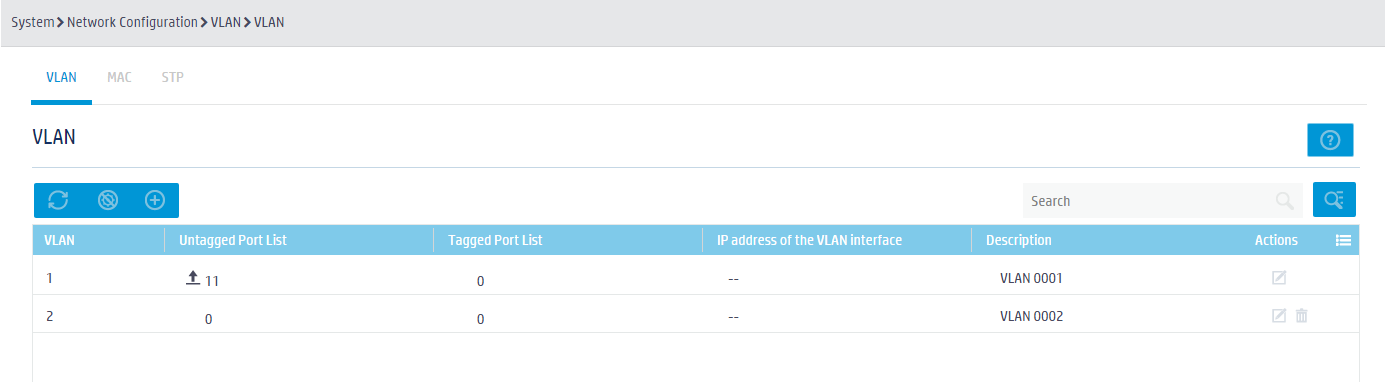
Task: Click Network Configuration in the breadcrumb
Action: point(132,22)
